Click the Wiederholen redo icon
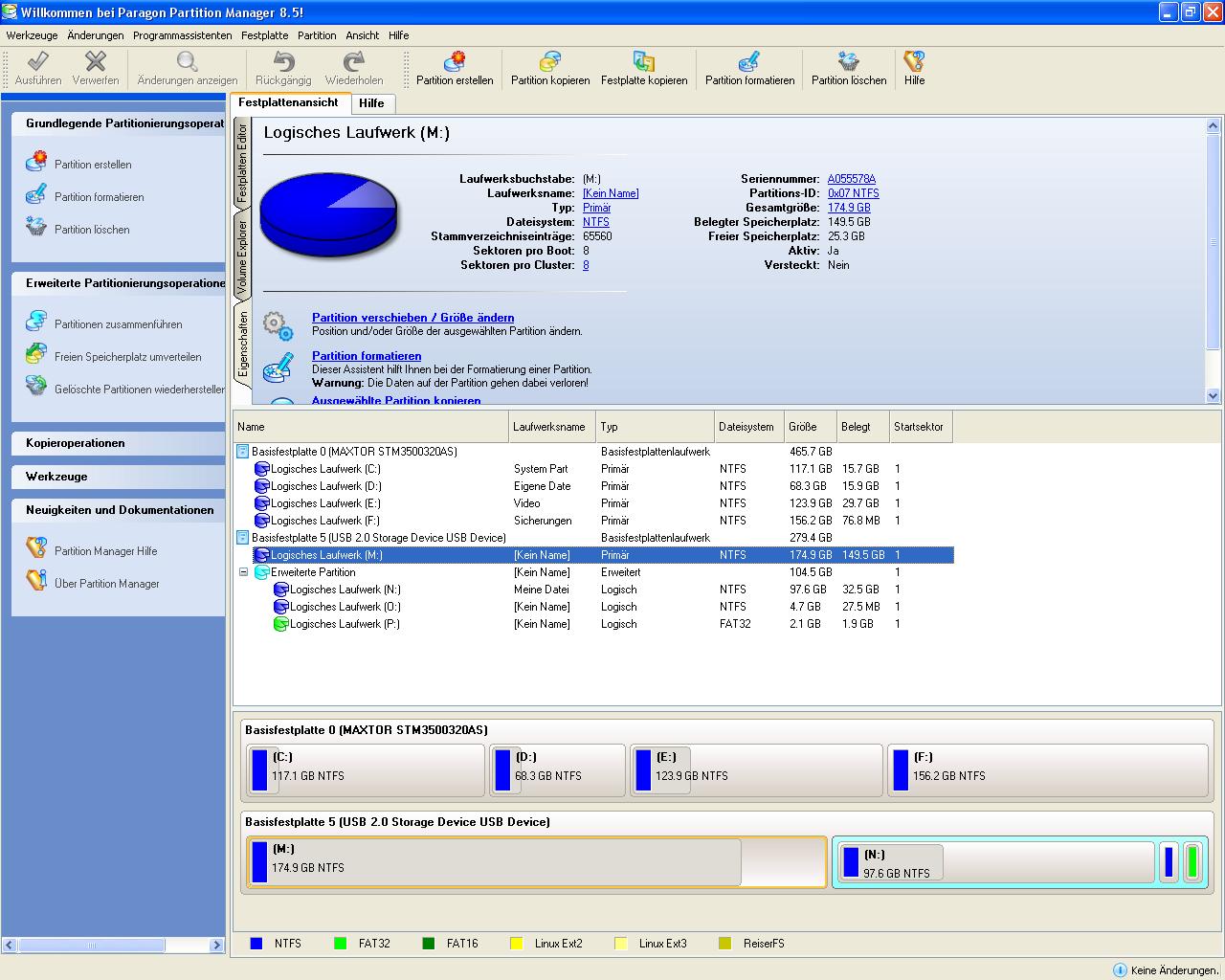This screenshot has height=980, width=1225. [354, 62]
